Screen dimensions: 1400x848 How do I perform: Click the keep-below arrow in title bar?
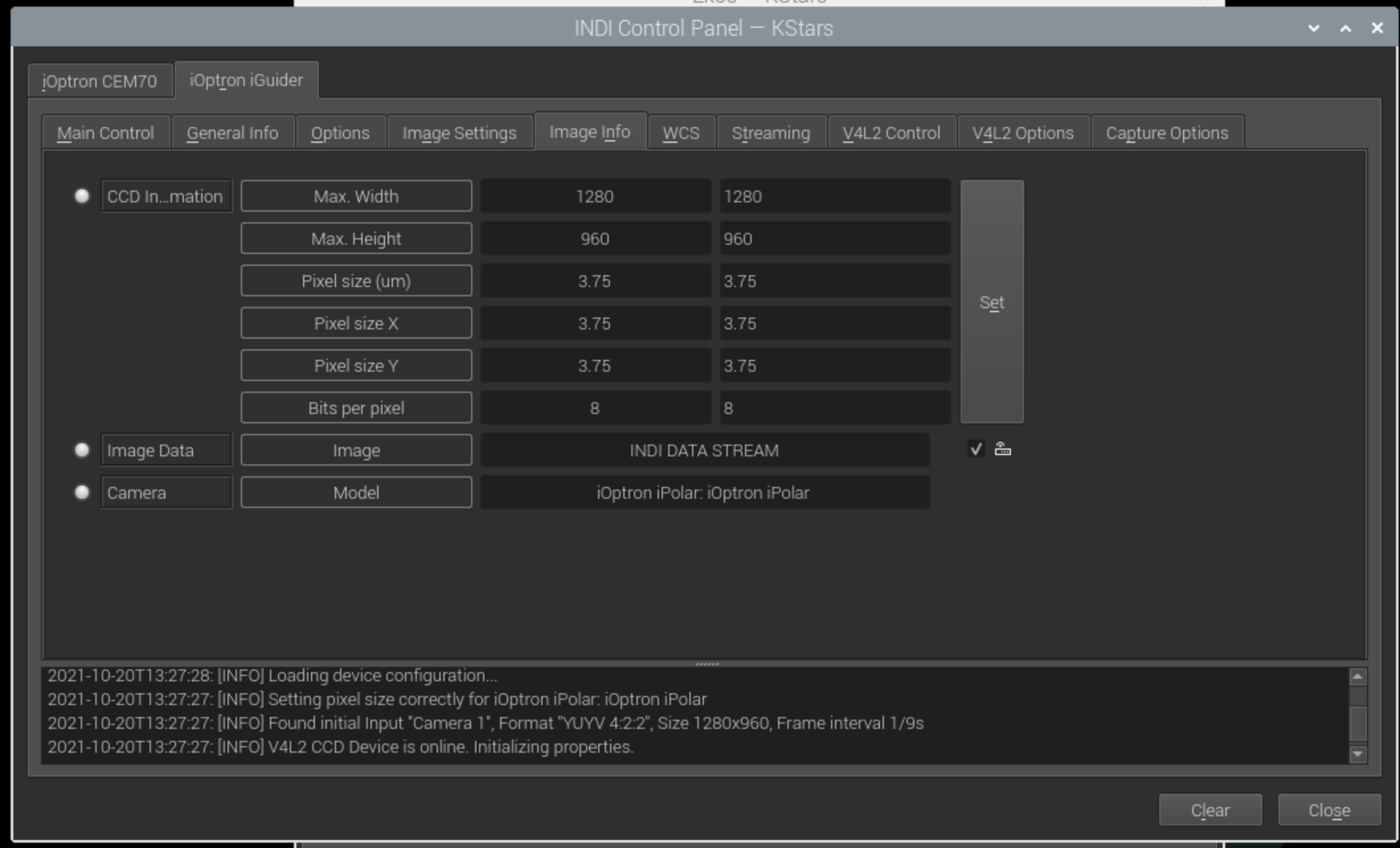(x=1313, y=28)
